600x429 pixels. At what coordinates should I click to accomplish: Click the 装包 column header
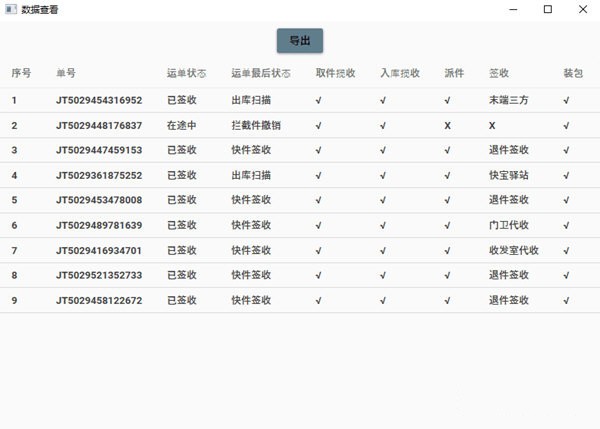pos(573,73)
